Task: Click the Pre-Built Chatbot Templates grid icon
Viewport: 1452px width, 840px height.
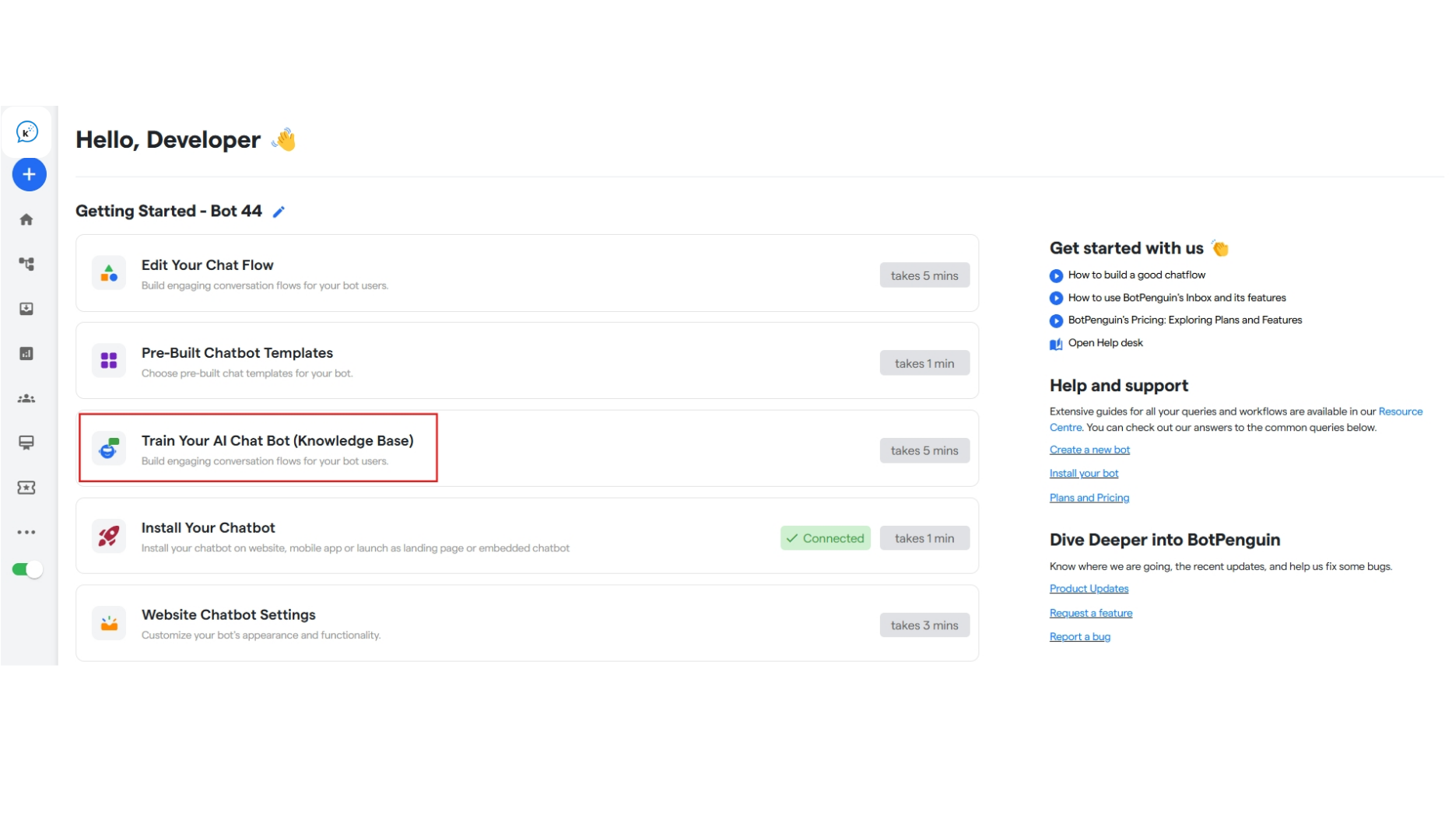Action: (109, 361)
